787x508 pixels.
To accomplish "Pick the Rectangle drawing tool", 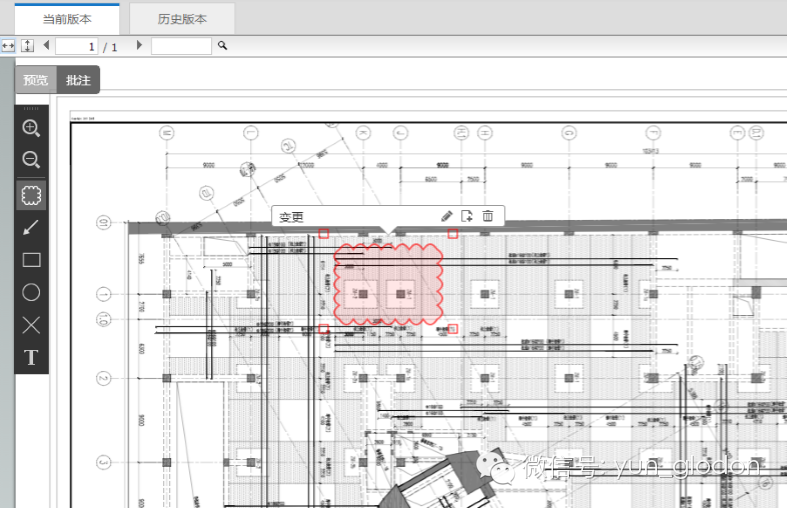I will [x=31, y=260].
